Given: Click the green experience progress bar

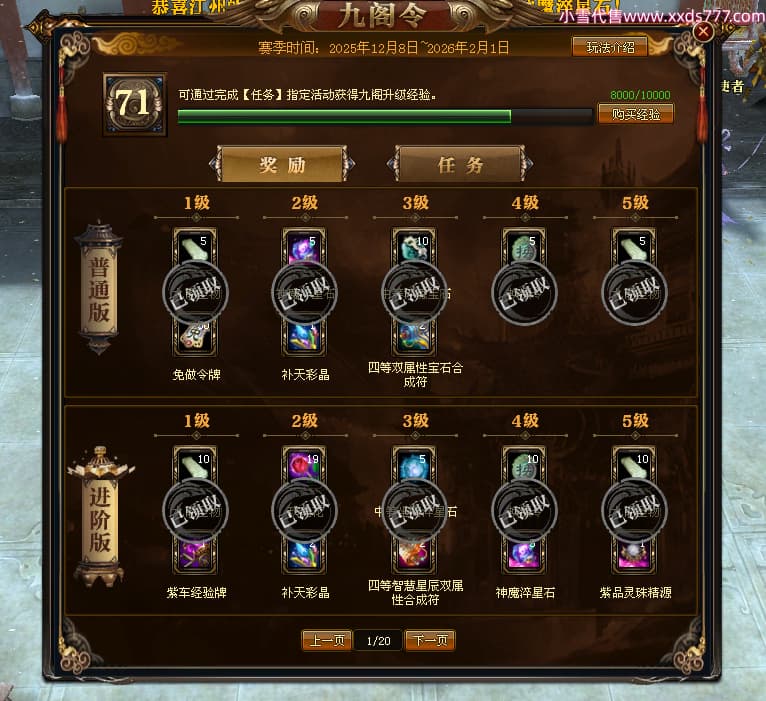Looking at the screenshot, I should (x=385, y=116).
